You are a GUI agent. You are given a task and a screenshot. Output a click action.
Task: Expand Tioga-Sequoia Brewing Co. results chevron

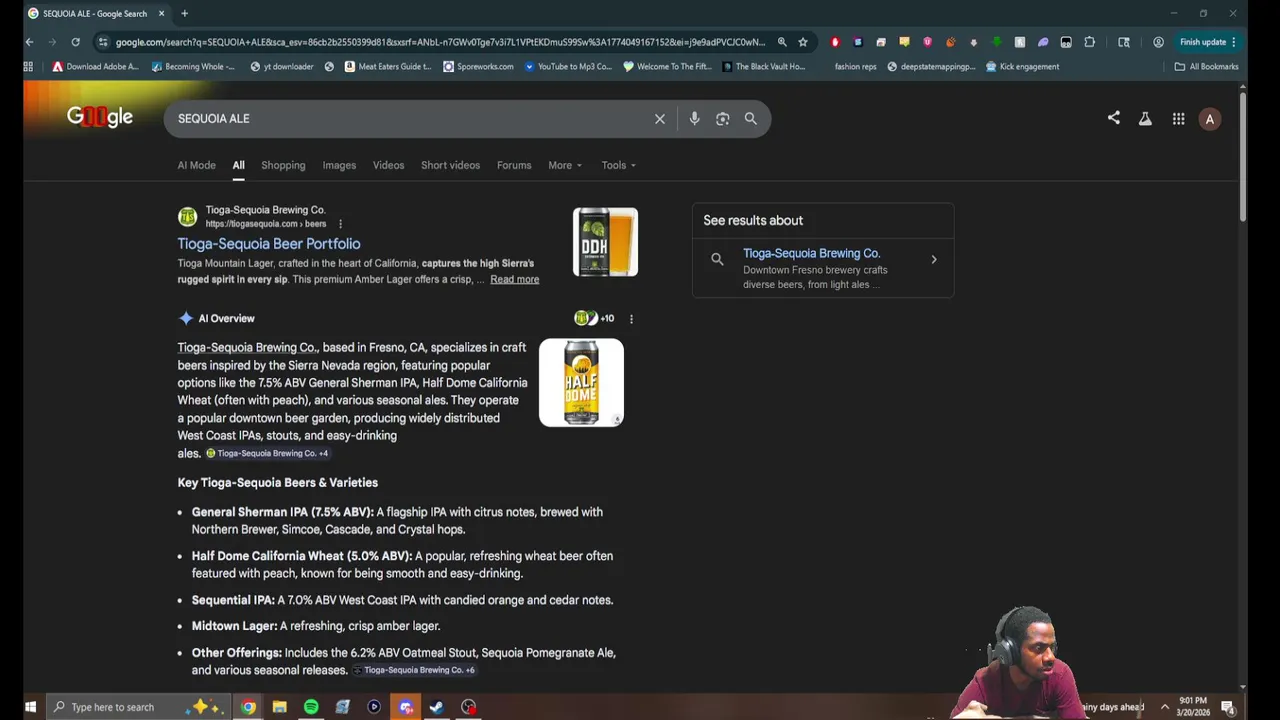(x=934, y=260)
